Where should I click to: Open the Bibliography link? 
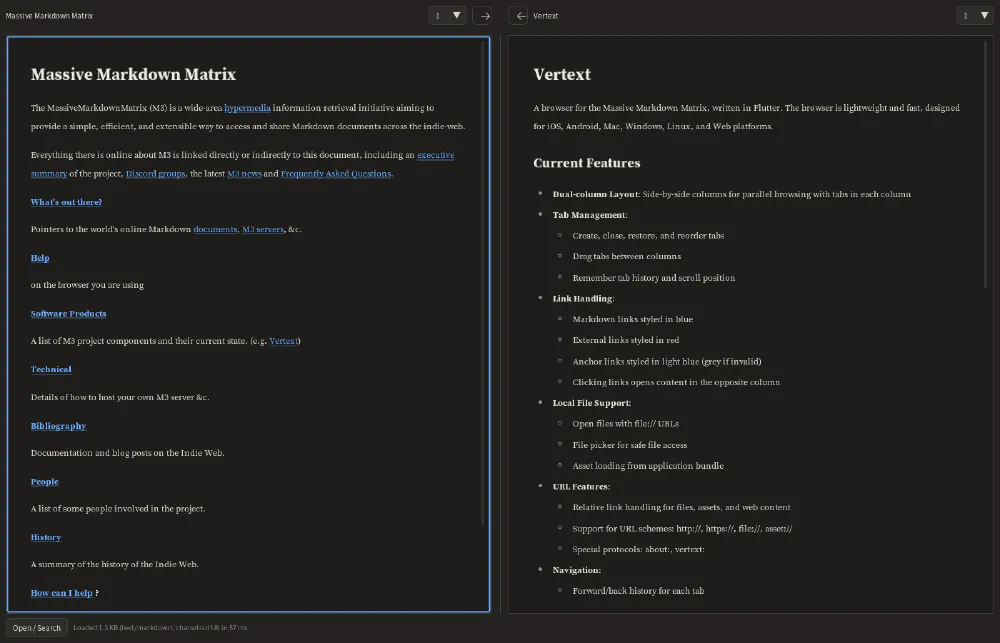pos(58,426)
